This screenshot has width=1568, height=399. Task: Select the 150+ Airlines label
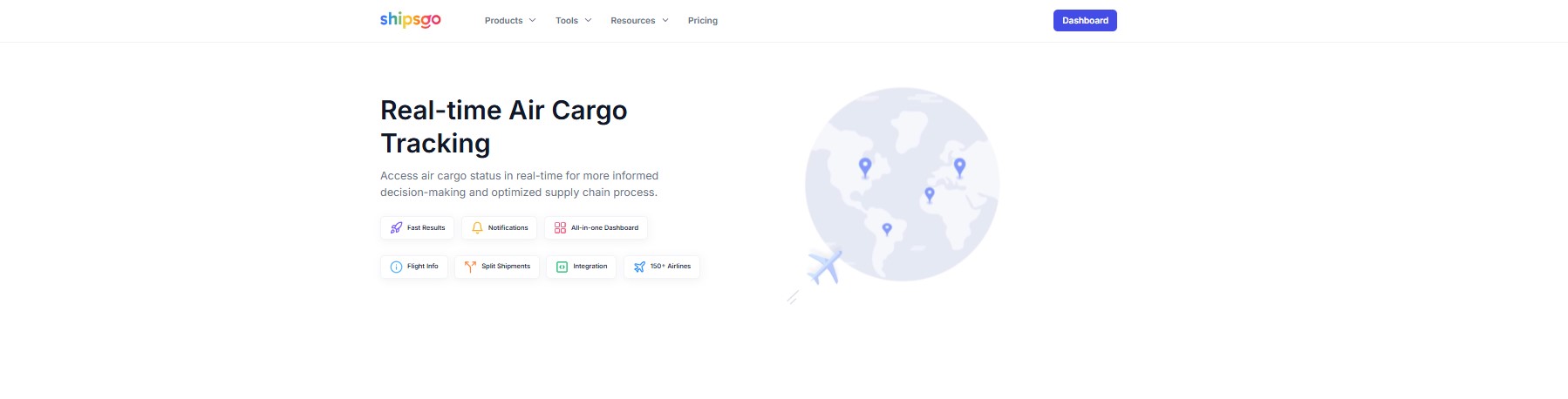point(671,267)
